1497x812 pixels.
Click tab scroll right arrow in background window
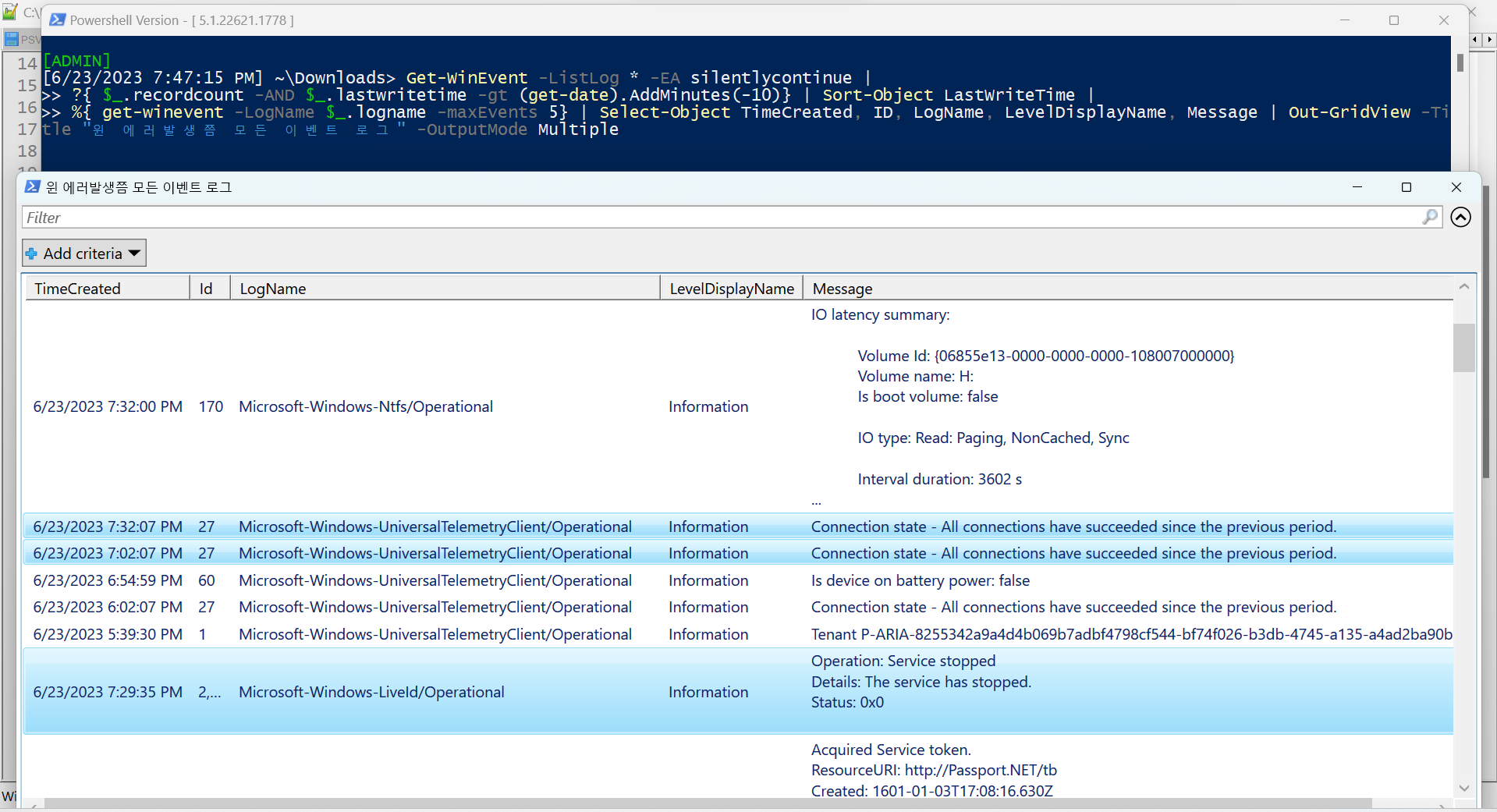(1489, 39)
